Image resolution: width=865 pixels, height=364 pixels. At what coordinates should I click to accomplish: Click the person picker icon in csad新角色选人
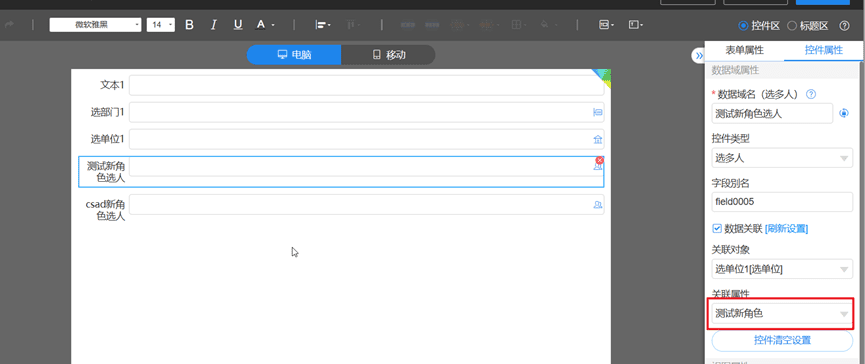(x=597, y=205)
